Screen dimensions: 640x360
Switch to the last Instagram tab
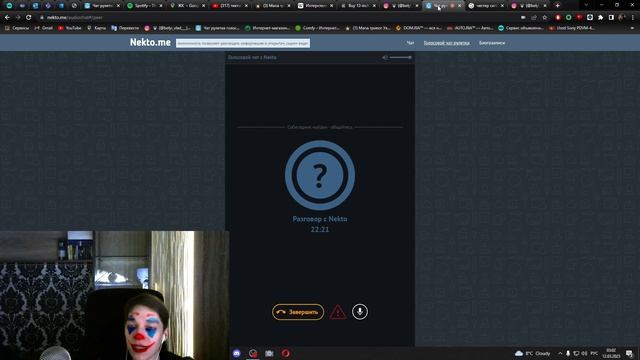pyautogui.click(x=529, y=6)
